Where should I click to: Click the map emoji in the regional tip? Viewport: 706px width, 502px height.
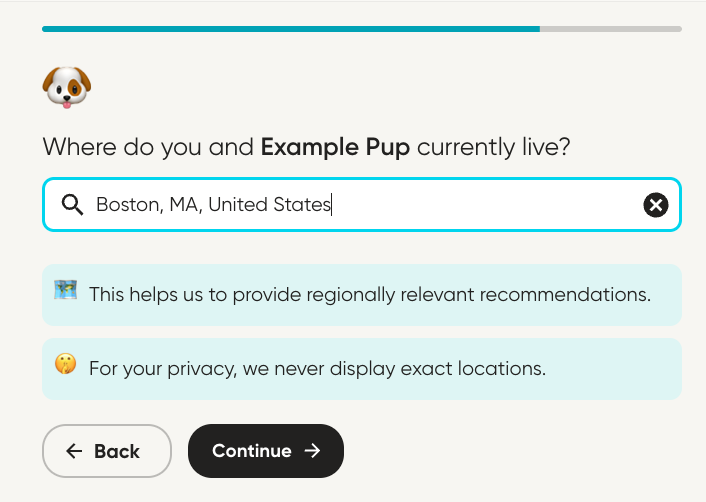[x=66, y=292]
